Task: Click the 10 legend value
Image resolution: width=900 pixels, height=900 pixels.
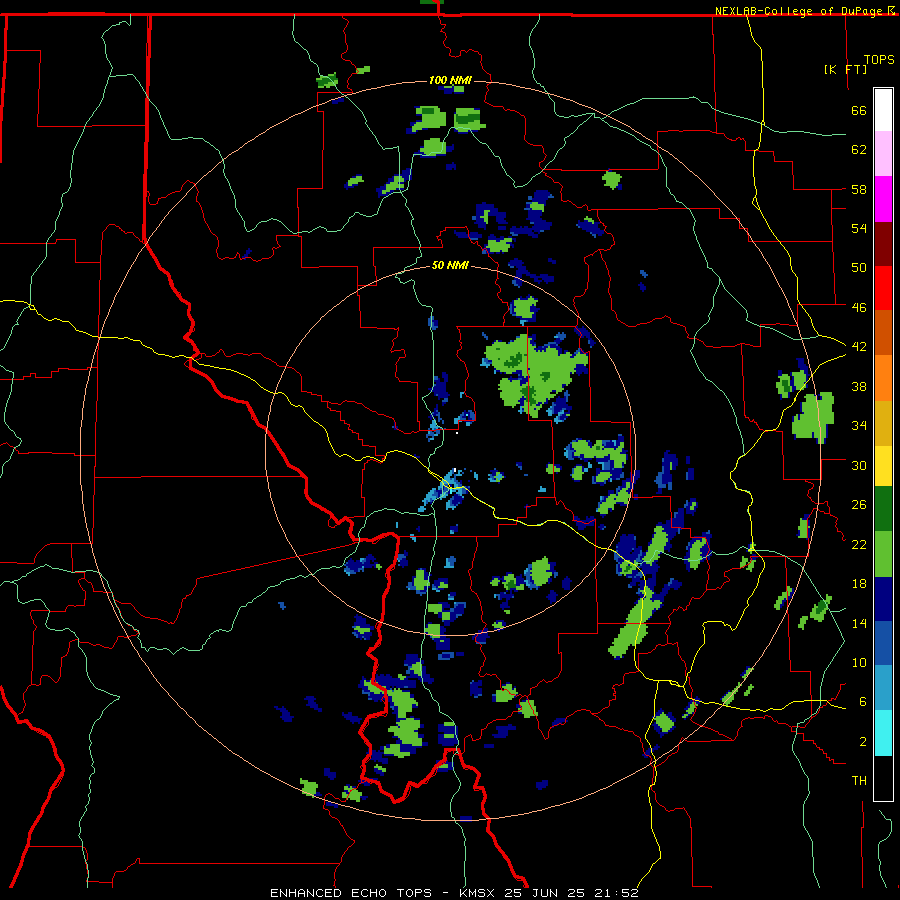Action: 859,662
